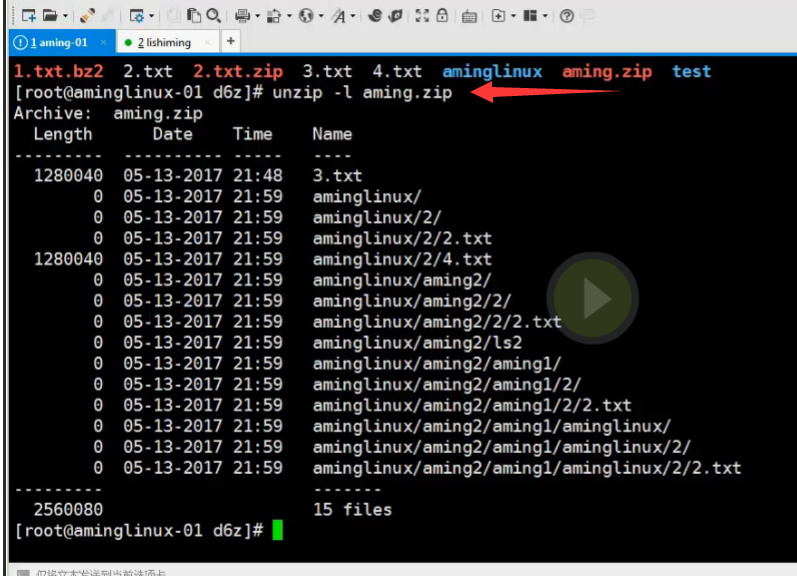Open the sessions folder icon

click(49, 16)
